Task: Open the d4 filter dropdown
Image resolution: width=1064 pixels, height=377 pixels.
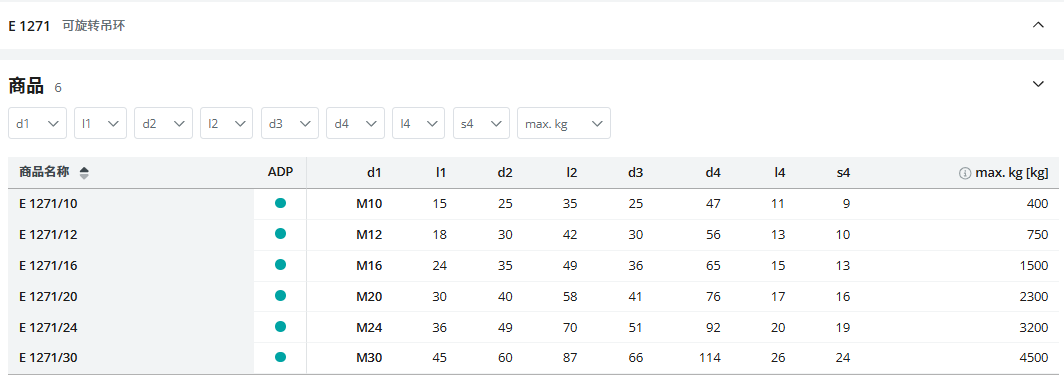Action: coord(356,123)
